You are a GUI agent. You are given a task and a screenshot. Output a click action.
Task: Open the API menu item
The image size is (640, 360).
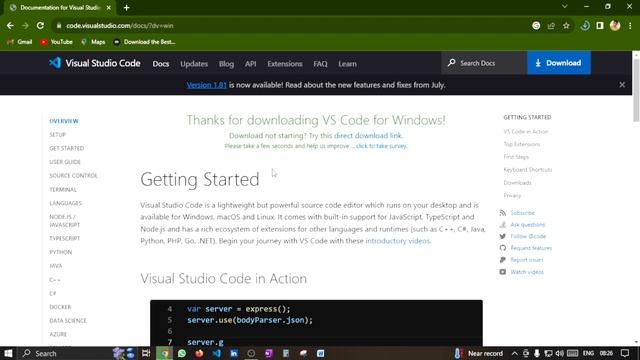pyautogui.click(x=251, y=64)
